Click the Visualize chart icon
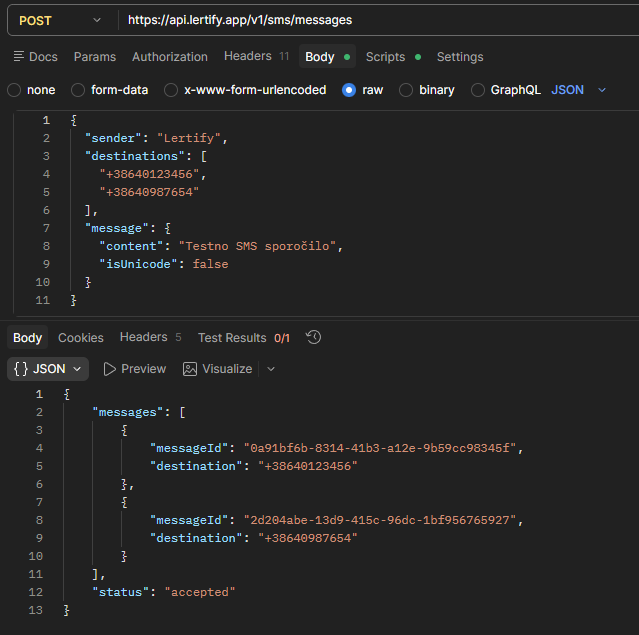This screenshot has height=635, width=639. coord(190,369)
